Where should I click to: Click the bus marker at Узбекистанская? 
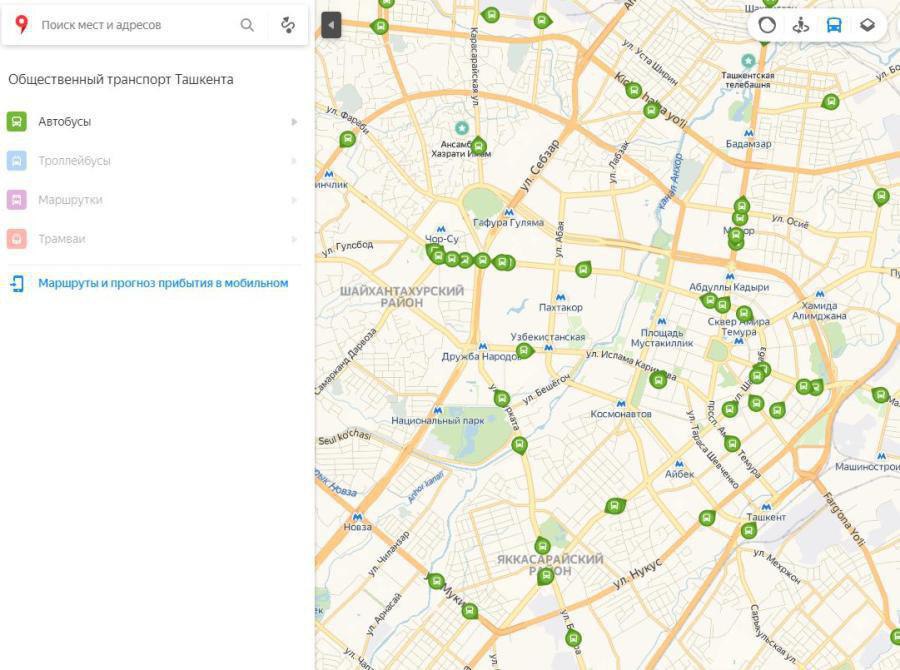tap(523, 350)
